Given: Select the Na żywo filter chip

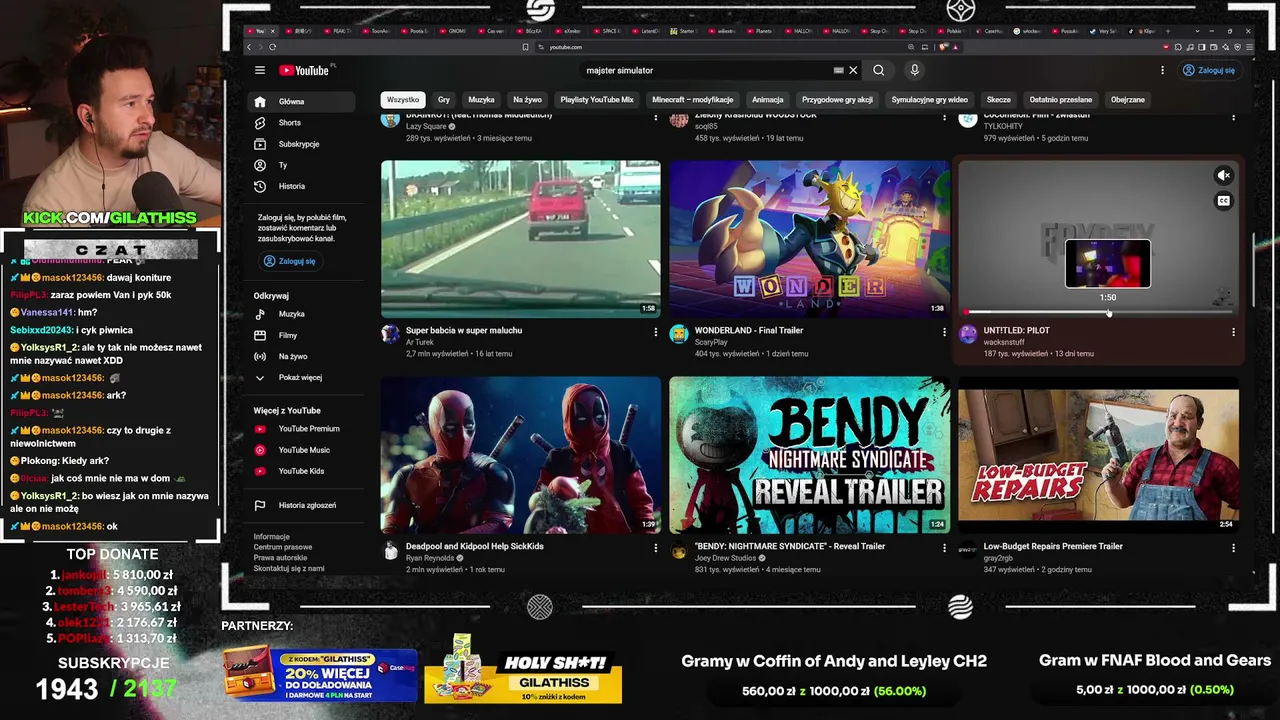Looking at the screenshot, I should click(527, 100).
